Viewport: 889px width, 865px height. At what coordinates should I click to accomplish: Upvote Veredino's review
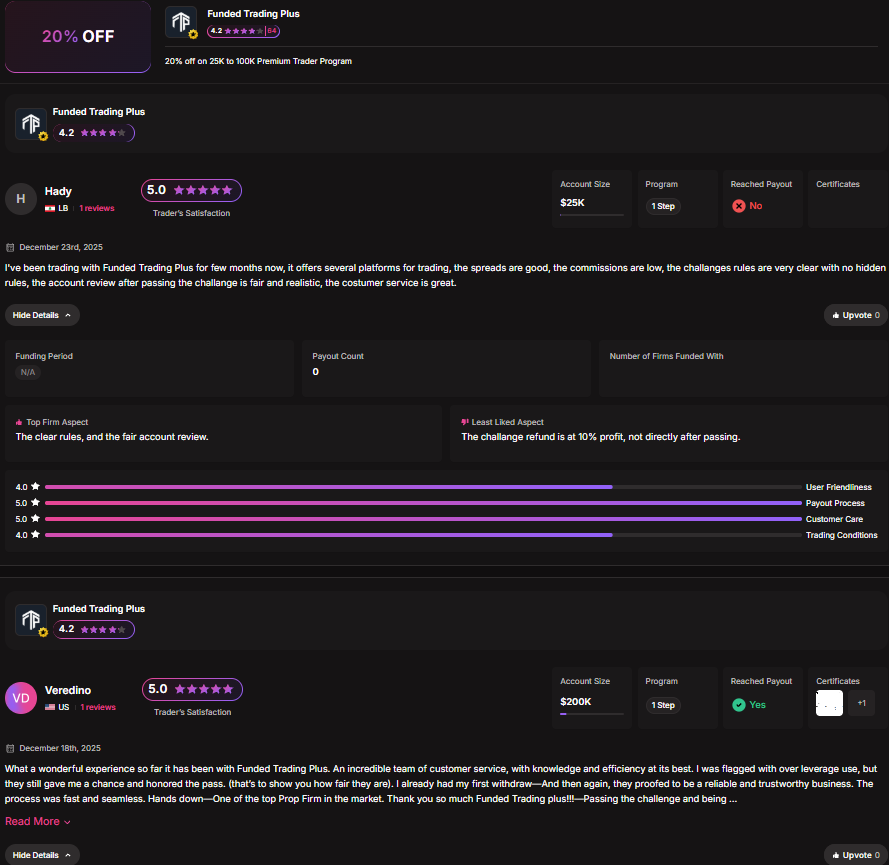[855, 855]
